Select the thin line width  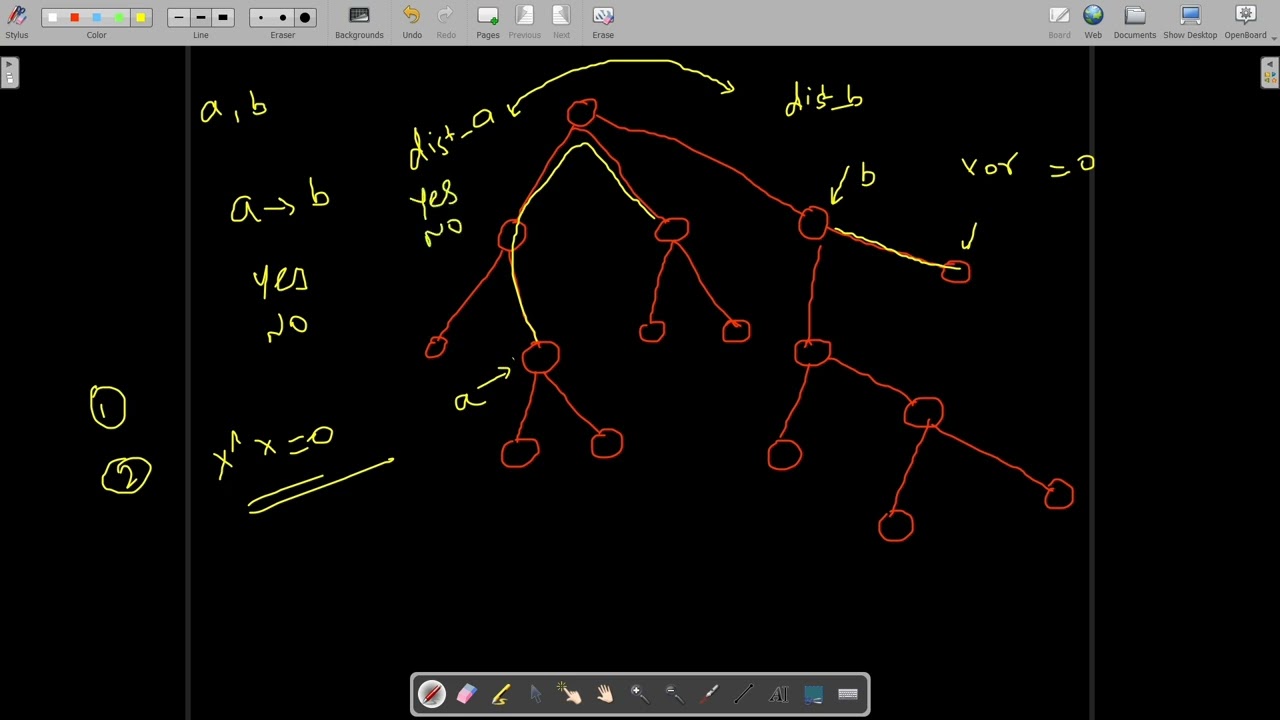(x=179, y=17)
